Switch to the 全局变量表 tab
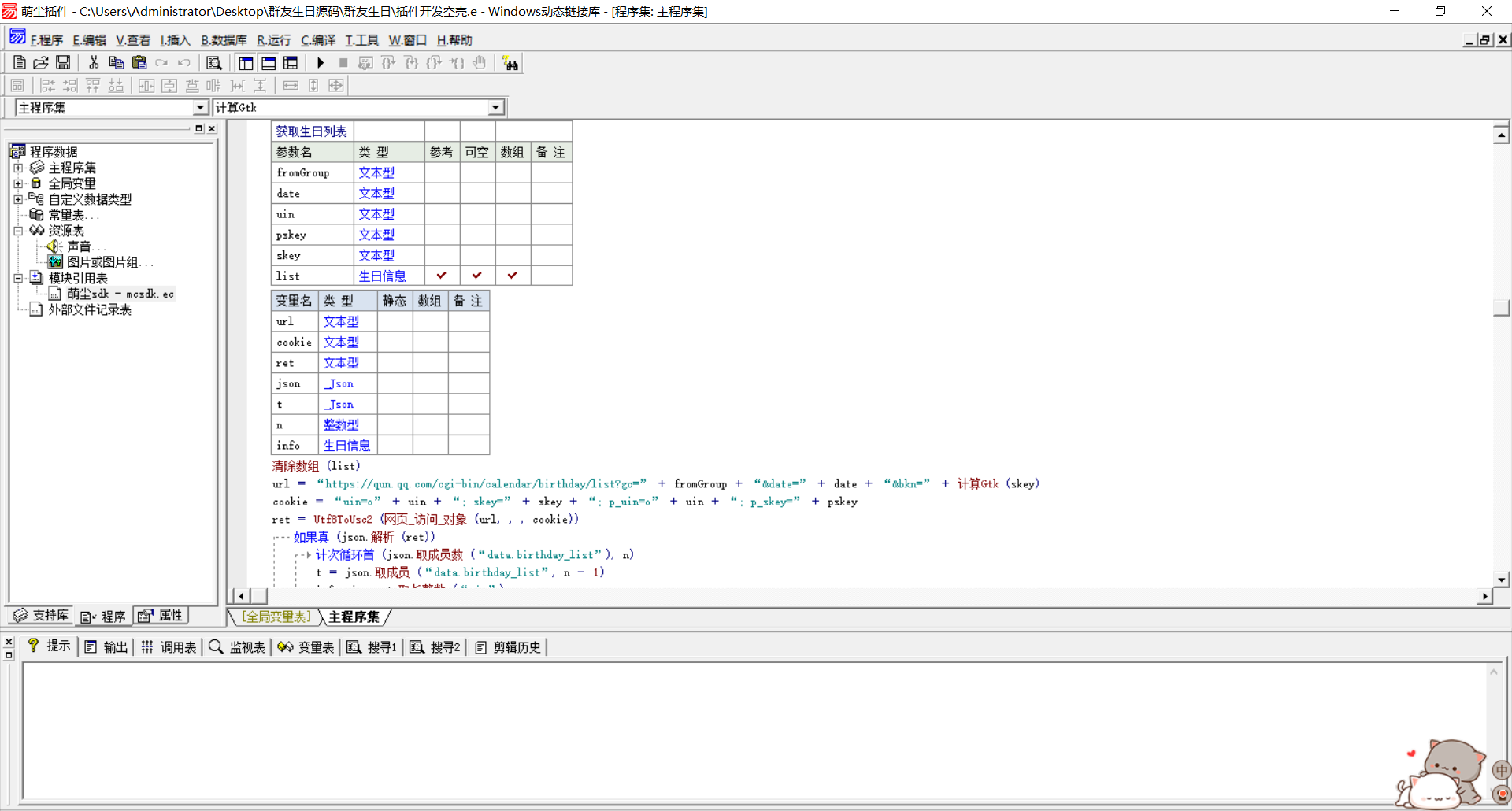Screen dimensions: 1512x811 [276, 617]
